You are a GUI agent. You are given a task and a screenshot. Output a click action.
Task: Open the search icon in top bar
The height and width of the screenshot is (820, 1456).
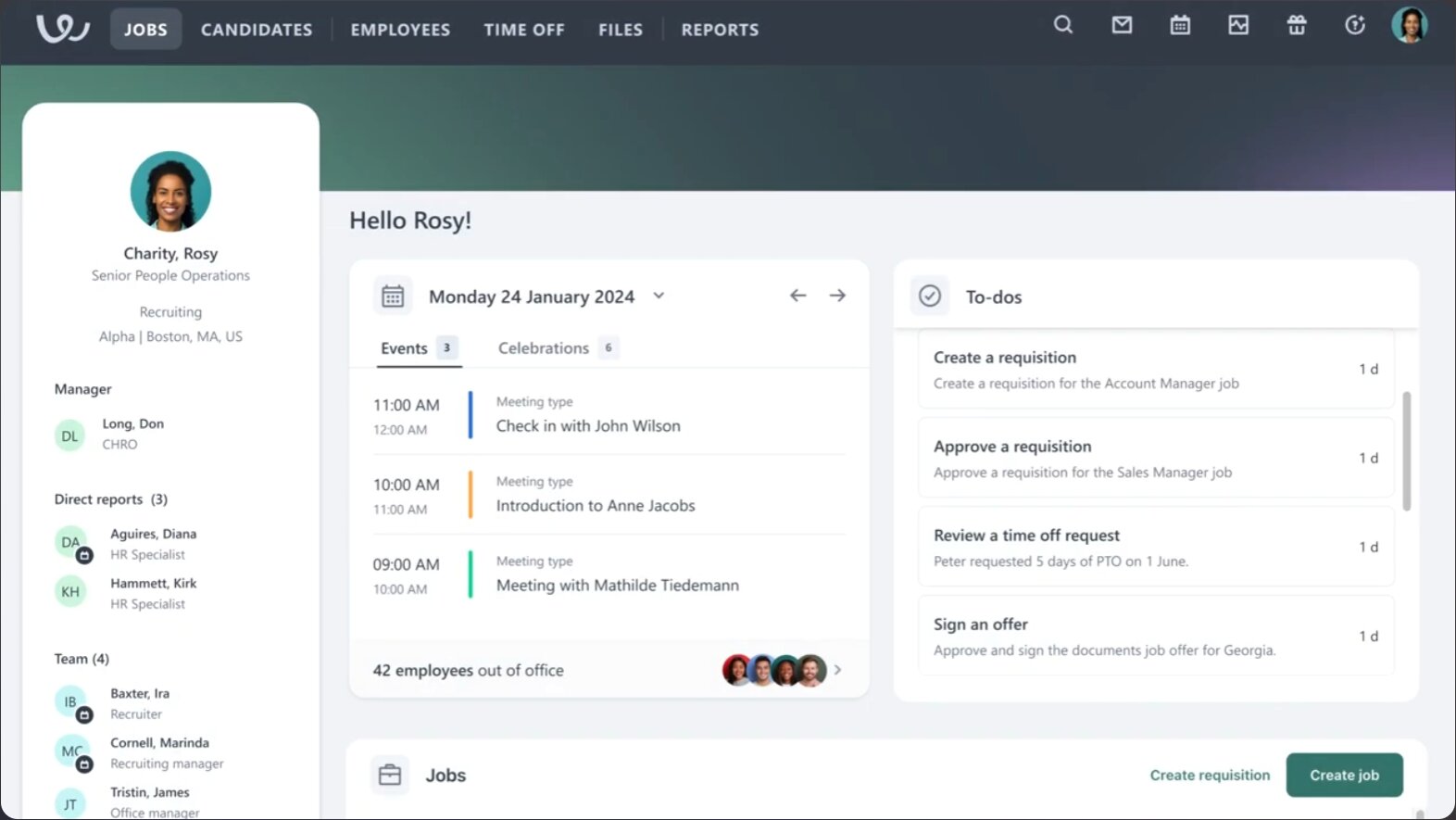pos(1063,25)
